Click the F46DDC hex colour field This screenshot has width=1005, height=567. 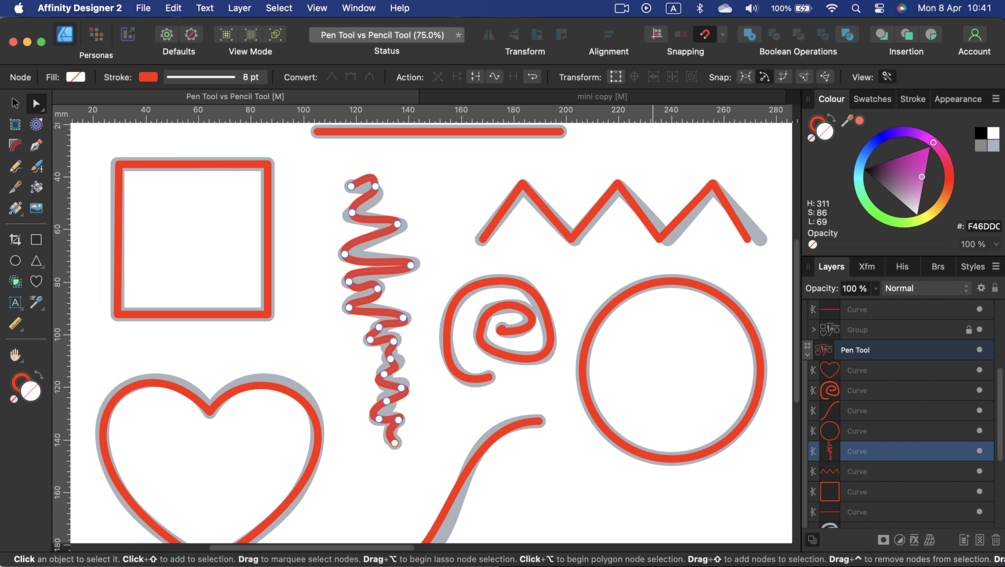click(x=983, y=226)
